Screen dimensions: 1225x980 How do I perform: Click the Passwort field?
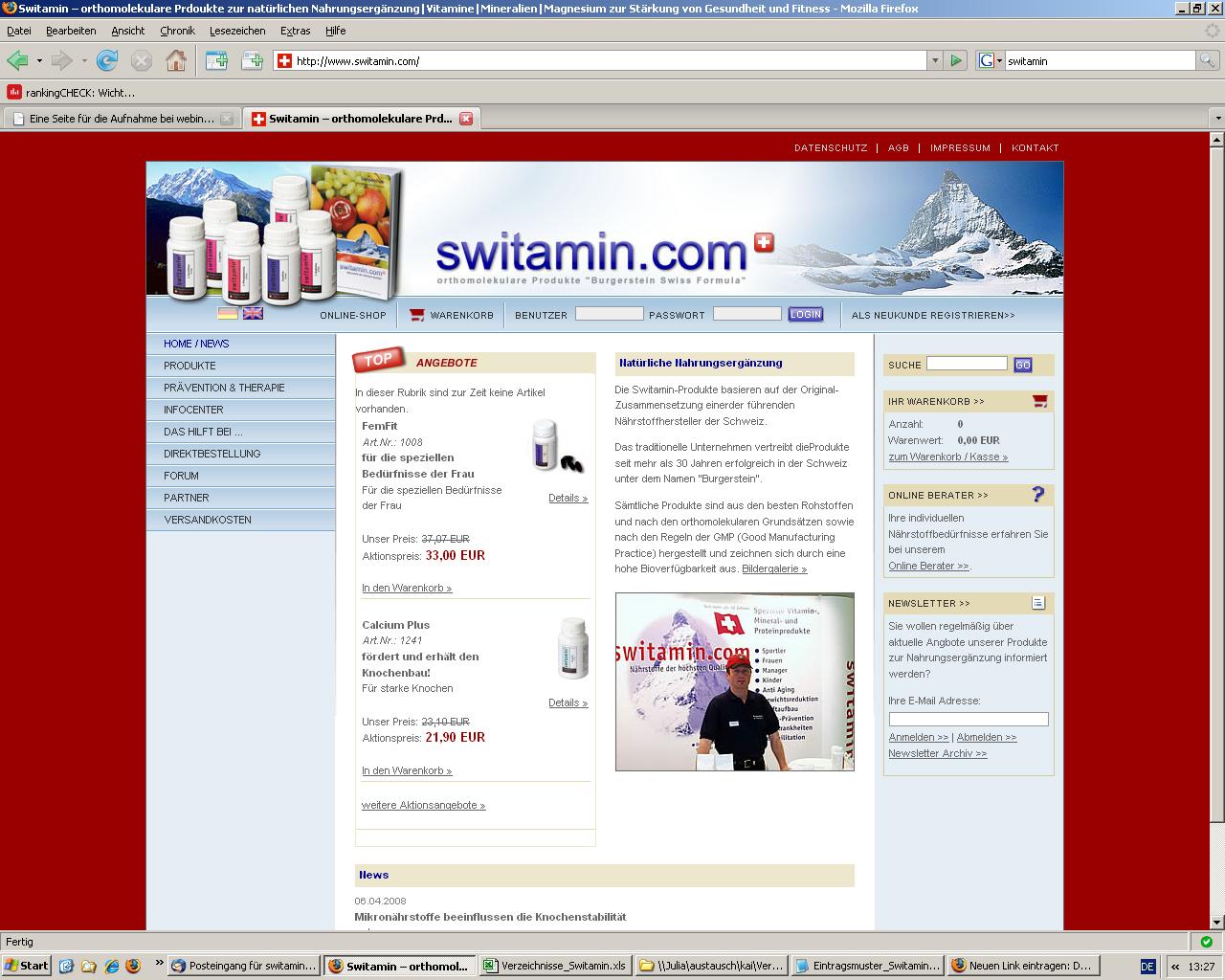[x=747, y=314]
